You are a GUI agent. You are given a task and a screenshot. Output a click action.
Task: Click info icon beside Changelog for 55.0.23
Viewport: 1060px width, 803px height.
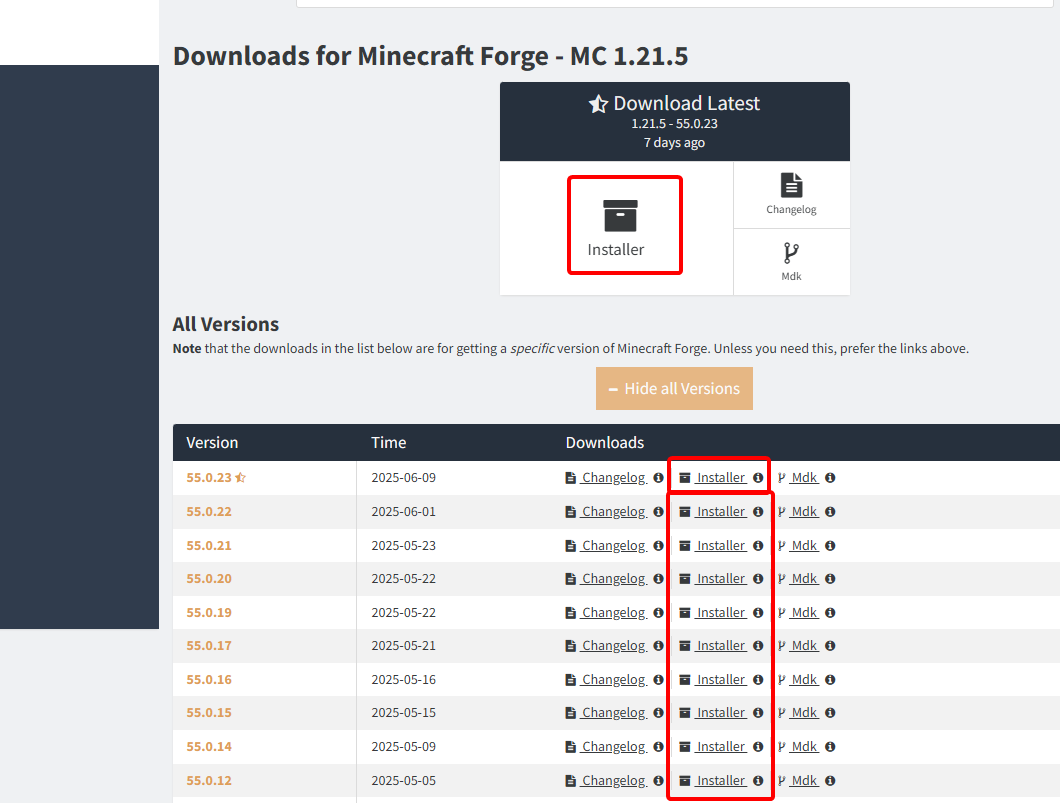click(658, 478)
